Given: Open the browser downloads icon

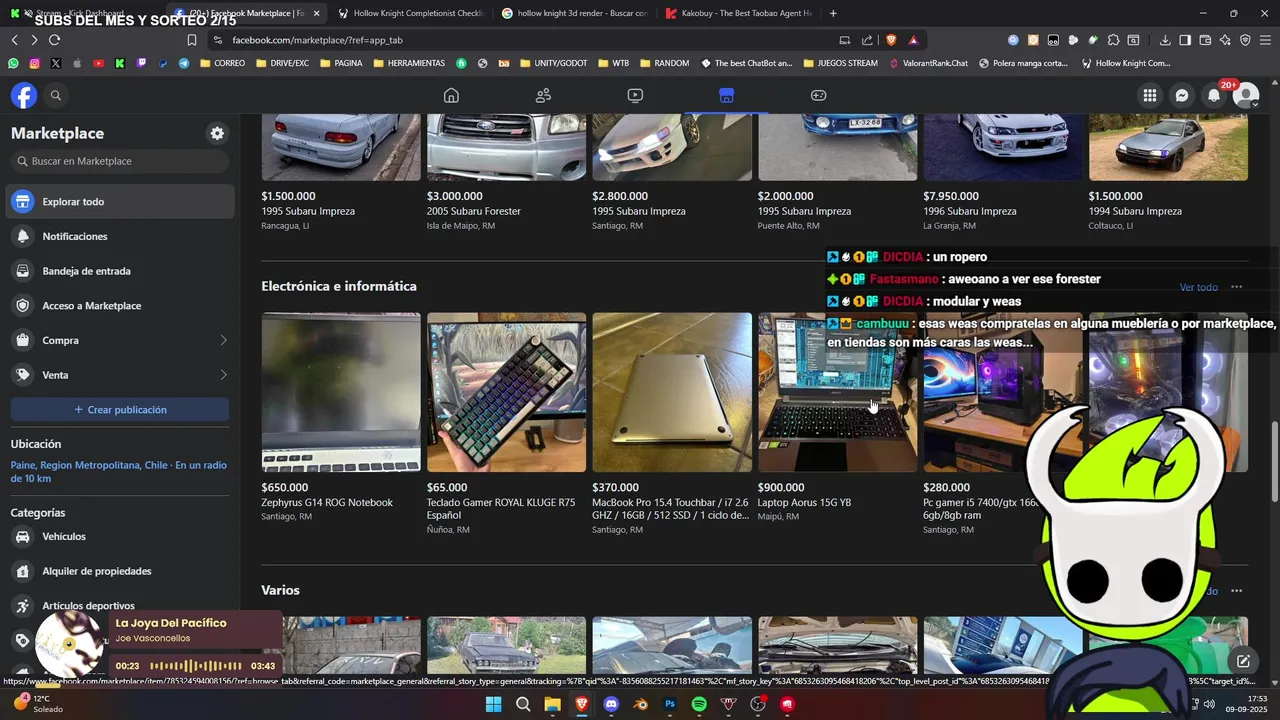Looking at the screenshot, I should (x=1165, y=40).
